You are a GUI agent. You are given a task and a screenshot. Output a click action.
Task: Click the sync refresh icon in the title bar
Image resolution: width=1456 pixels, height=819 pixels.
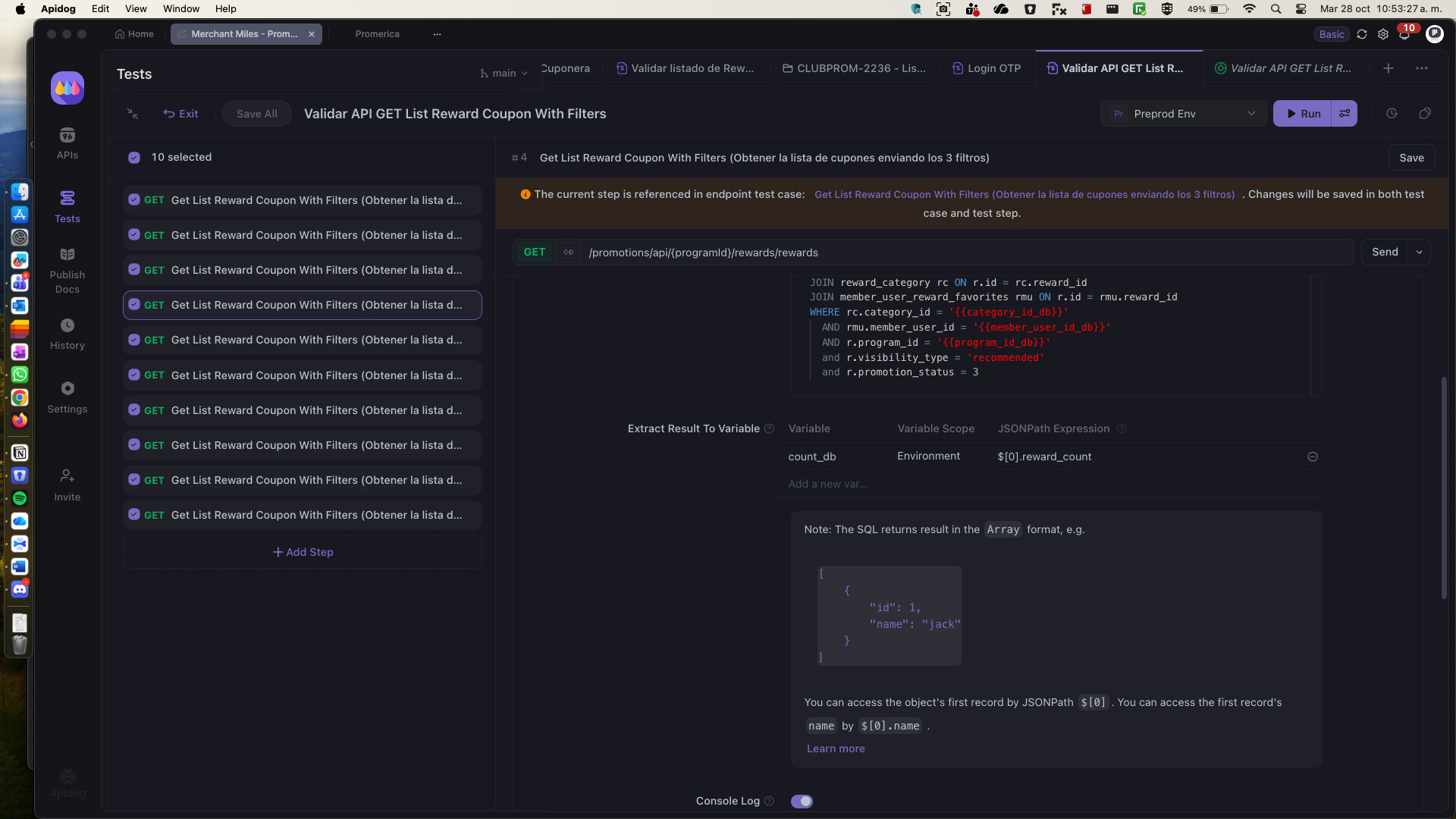pos(1362,34)
